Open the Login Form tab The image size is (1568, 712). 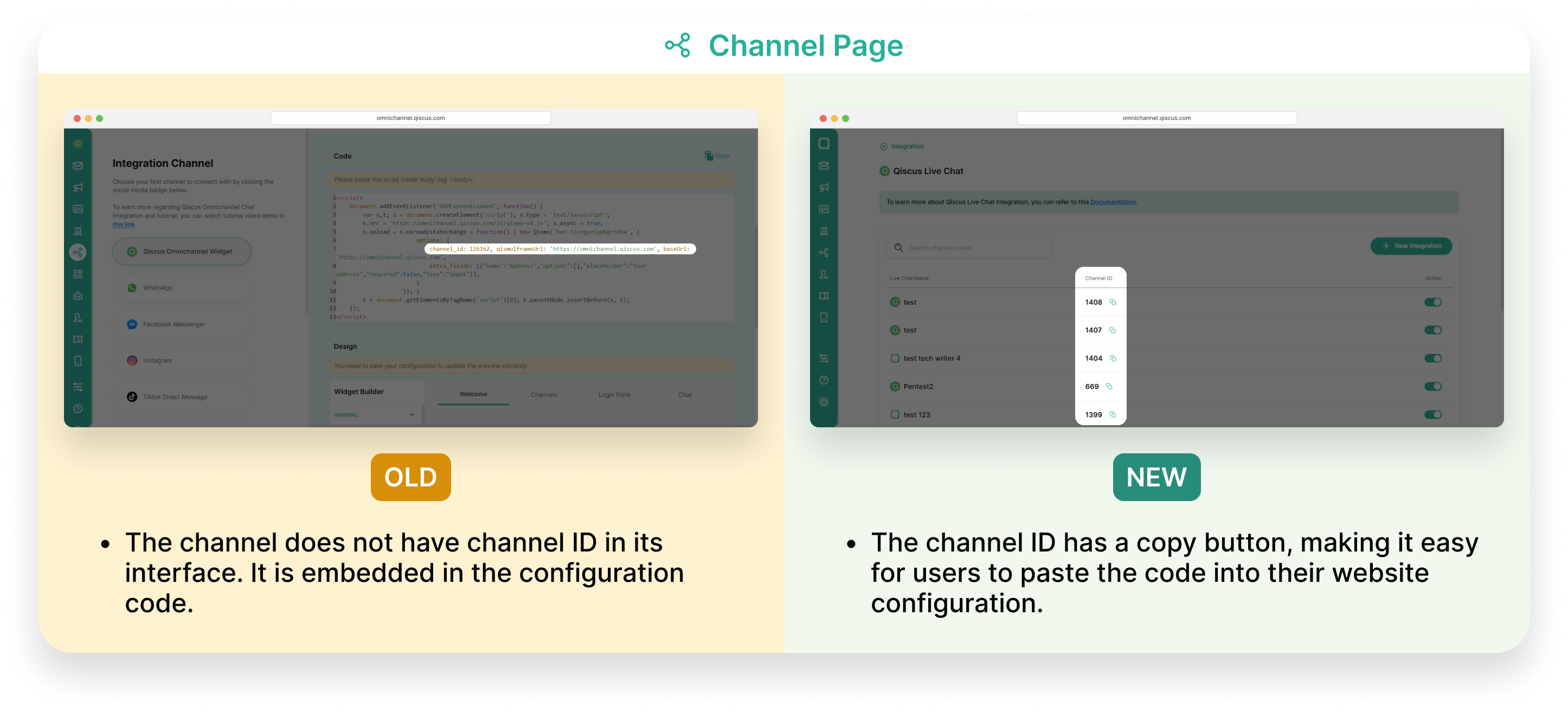[614, 395]
